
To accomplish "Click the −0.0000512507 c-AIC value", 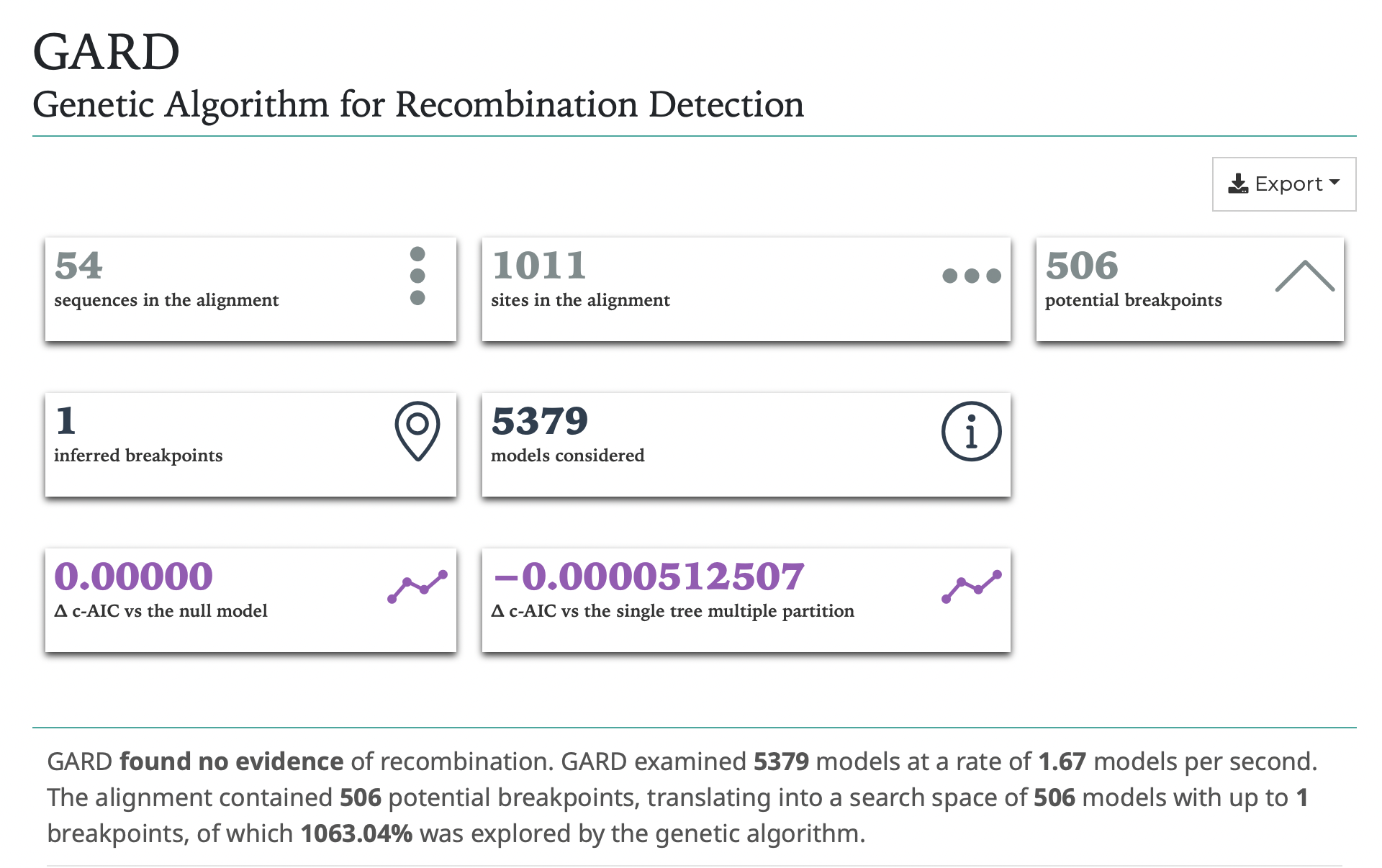I will [x=648, y=577].
